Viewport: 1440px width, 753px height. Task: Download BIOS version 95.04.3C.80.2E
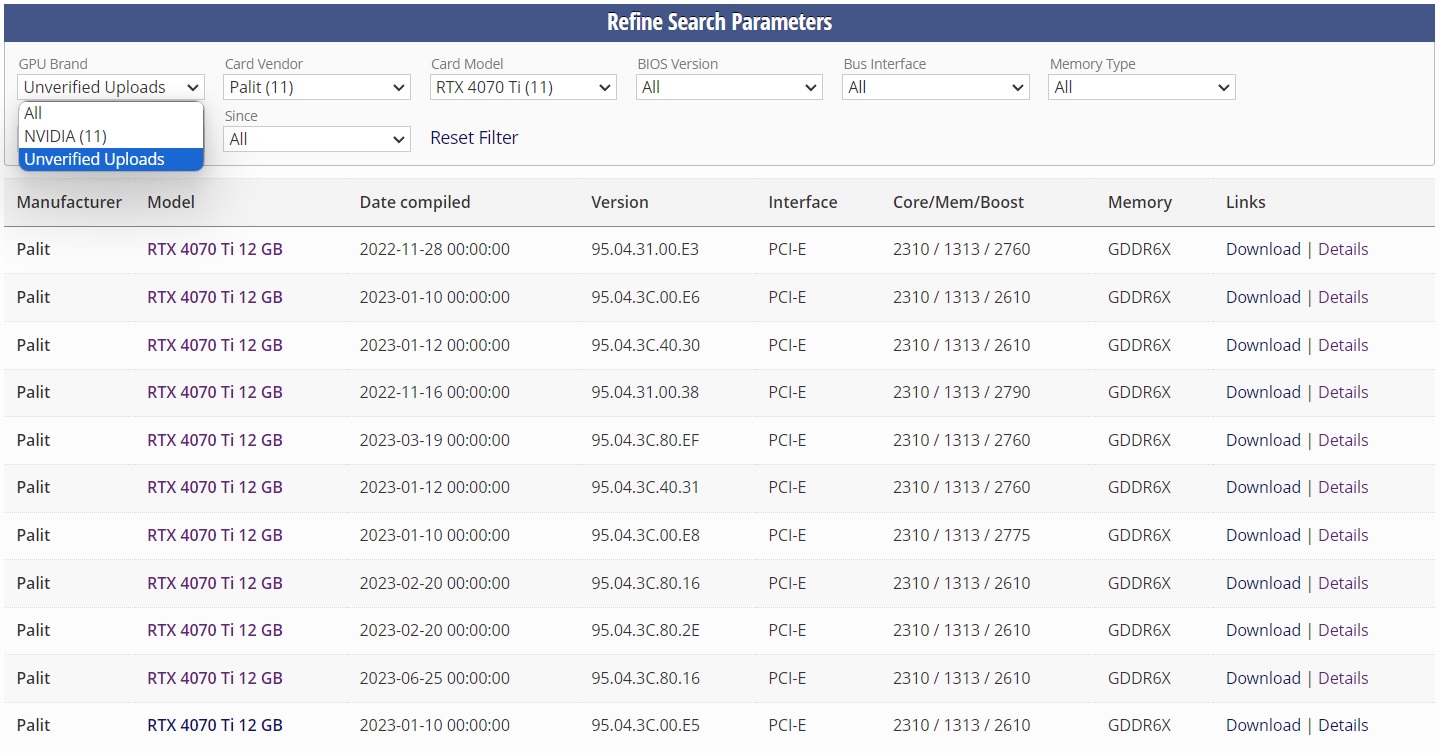(x=1263, y=630)
